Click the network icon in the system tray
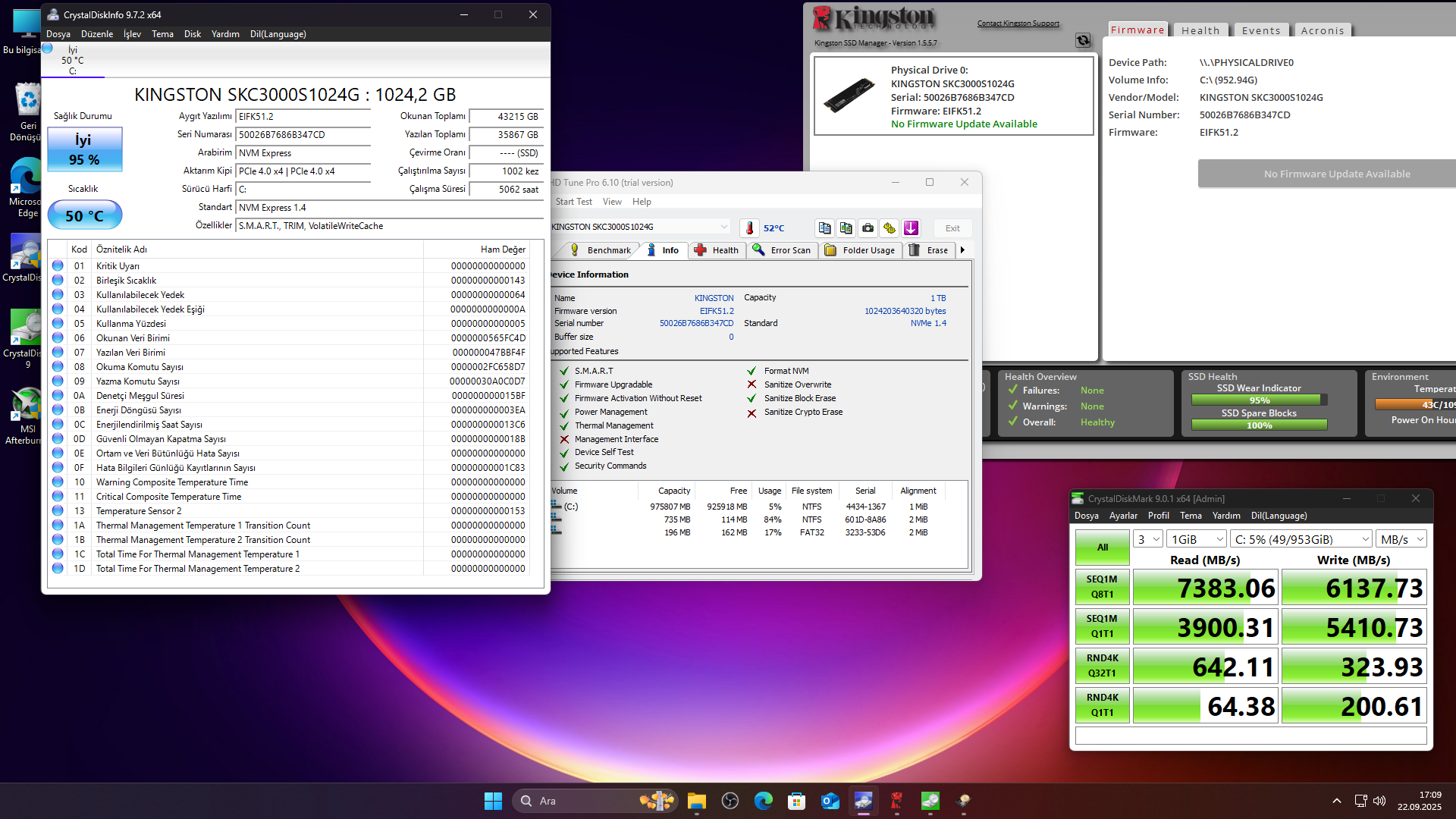 (x=1360, y=801)
